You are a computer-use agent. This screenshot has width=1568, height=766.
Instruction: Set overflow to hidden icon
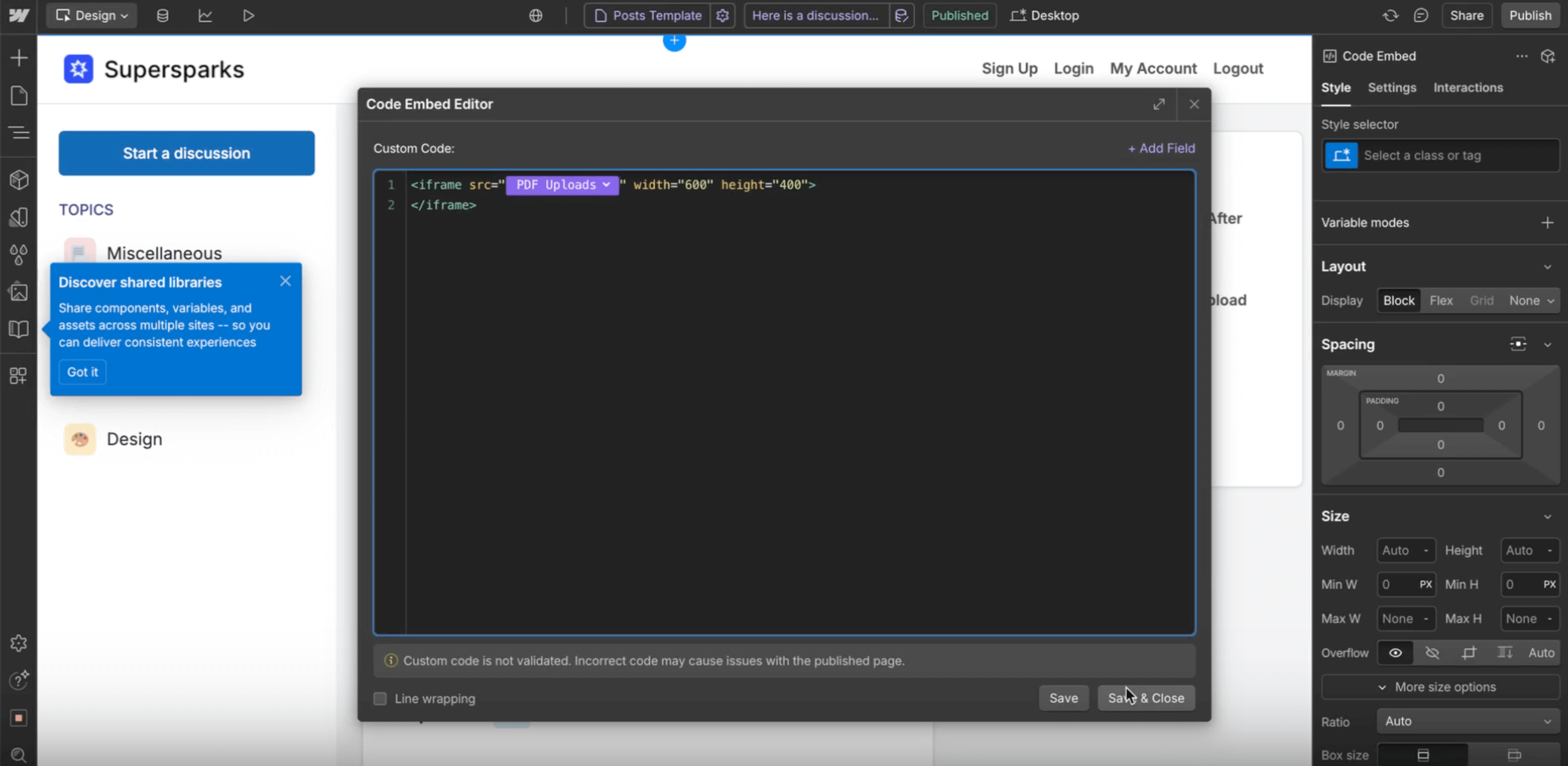point(1432,653)
